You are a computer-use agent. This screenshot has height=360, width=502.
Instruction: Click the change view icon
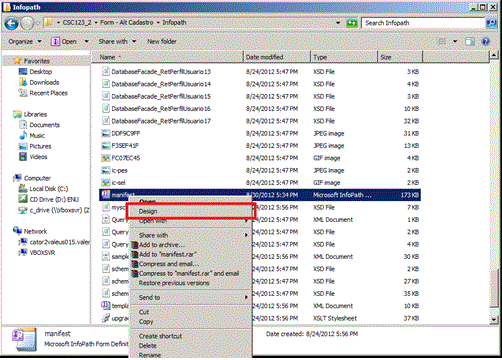click(442, 41)
